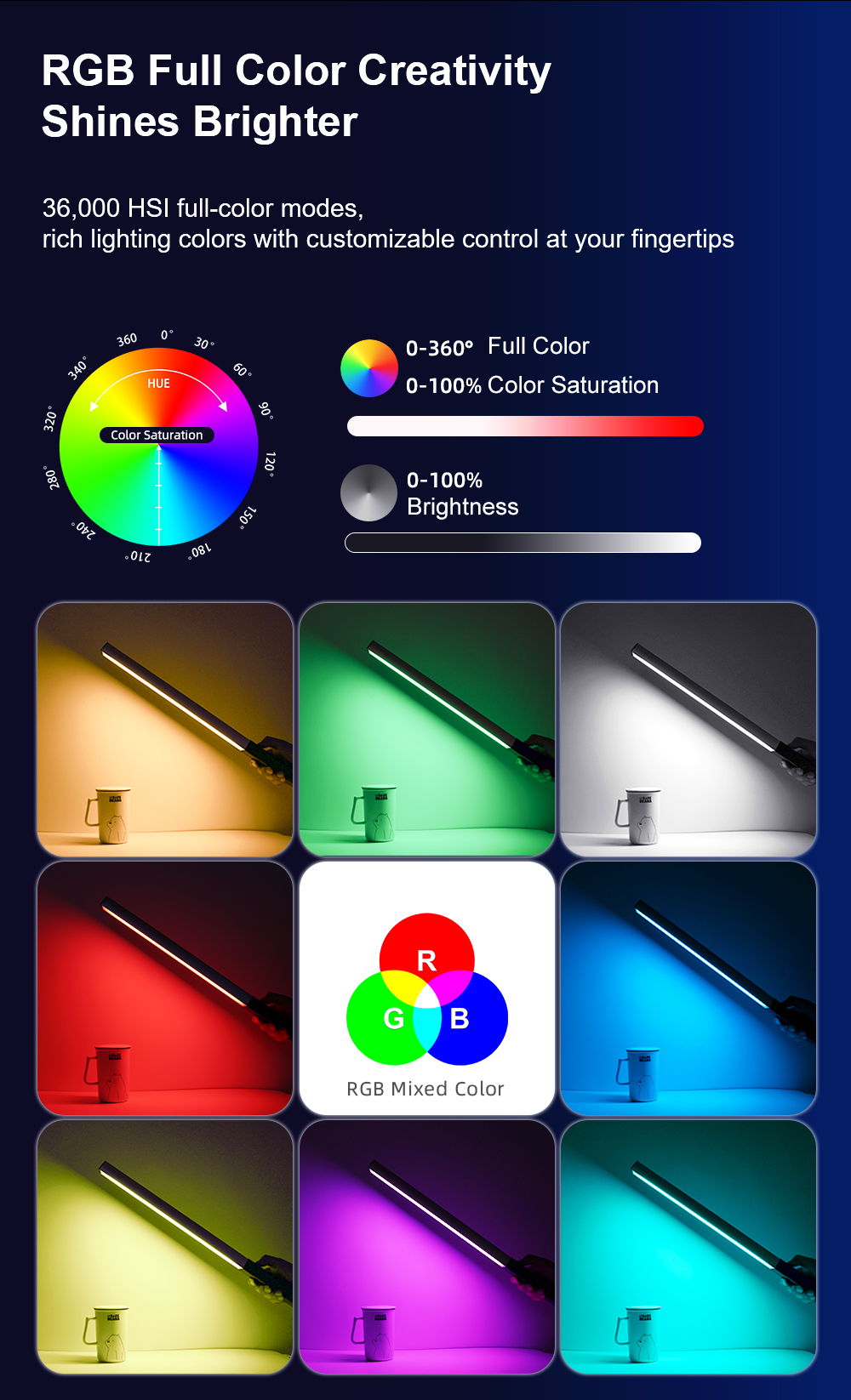
Task: Click the gray Brightness dial icon
Action: coord(368,492)
